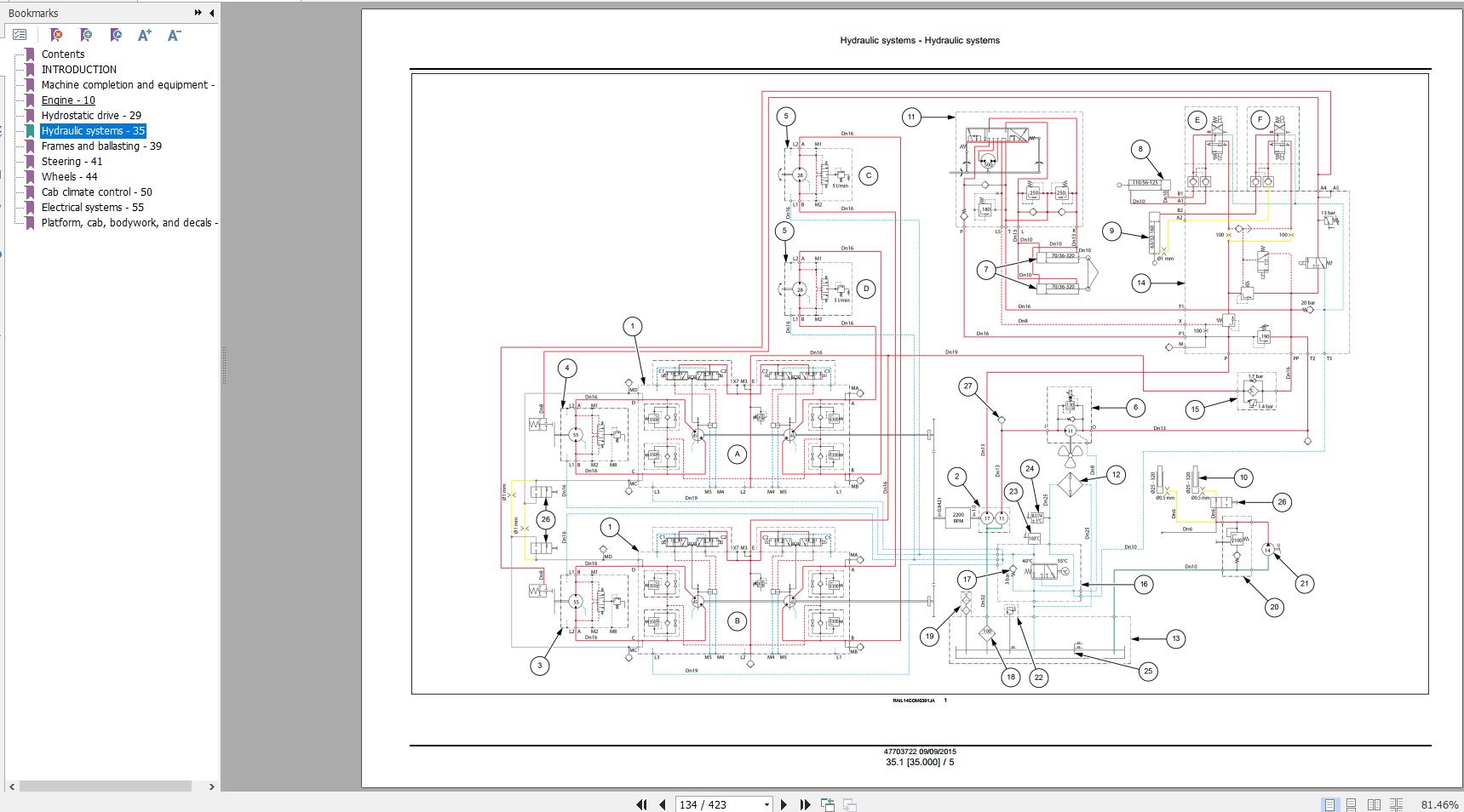The image size is (1464, 812).
Task: Switch to single page view mode
Action: (1329, 804)
